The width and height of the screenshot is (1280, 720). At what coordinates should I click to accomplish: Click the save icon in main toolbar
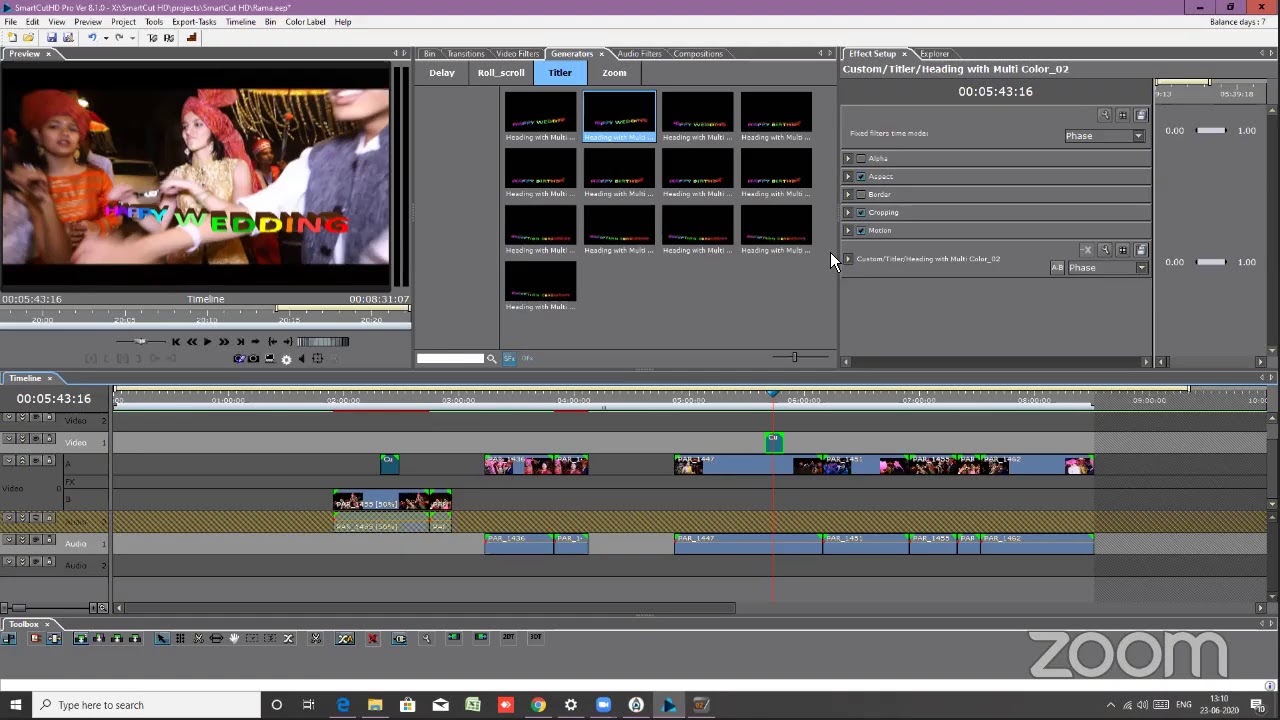click(x=52, y=37)
